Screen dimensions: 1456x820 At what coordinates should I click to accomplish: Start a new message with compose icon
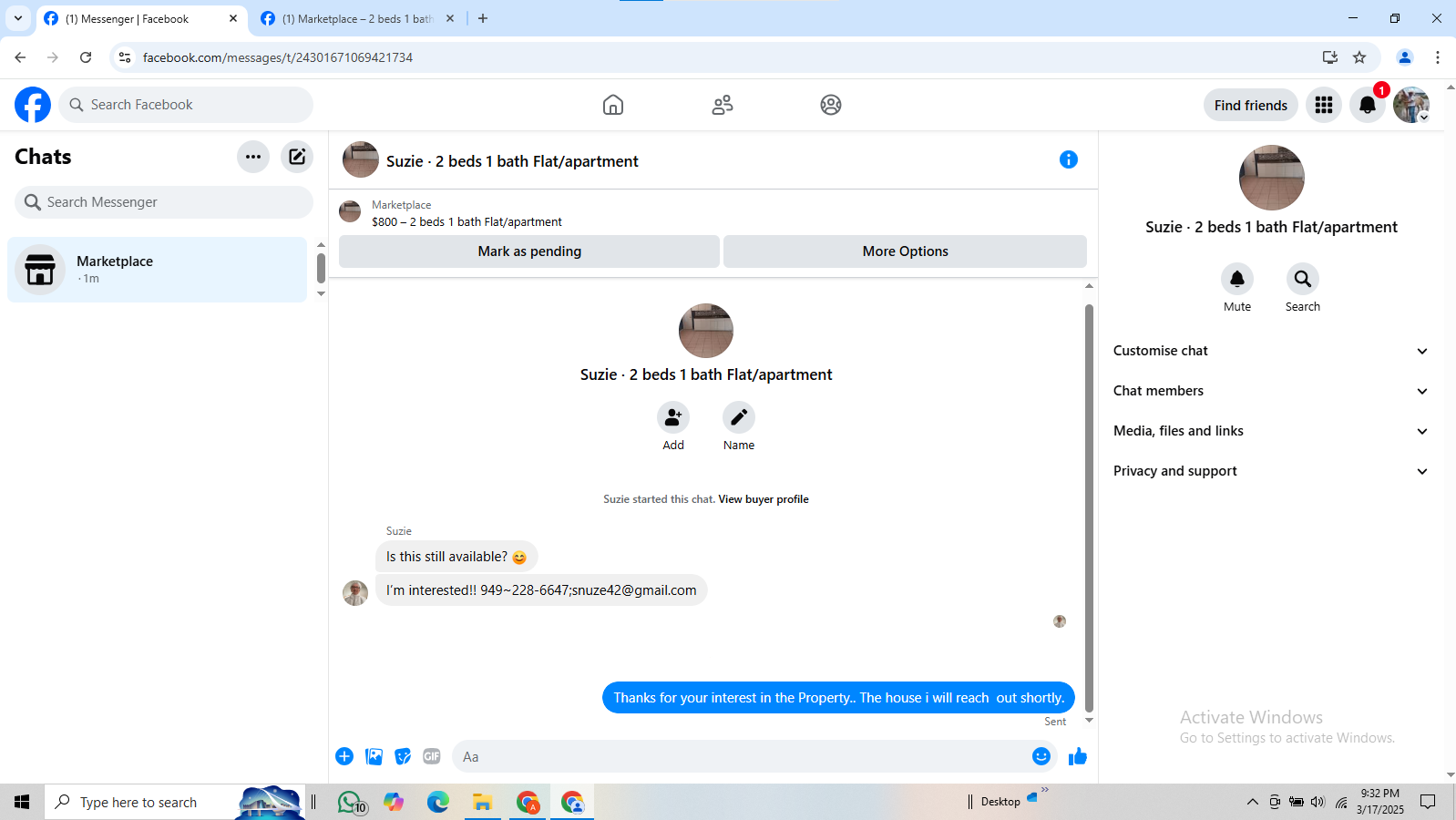pos(297,157)
